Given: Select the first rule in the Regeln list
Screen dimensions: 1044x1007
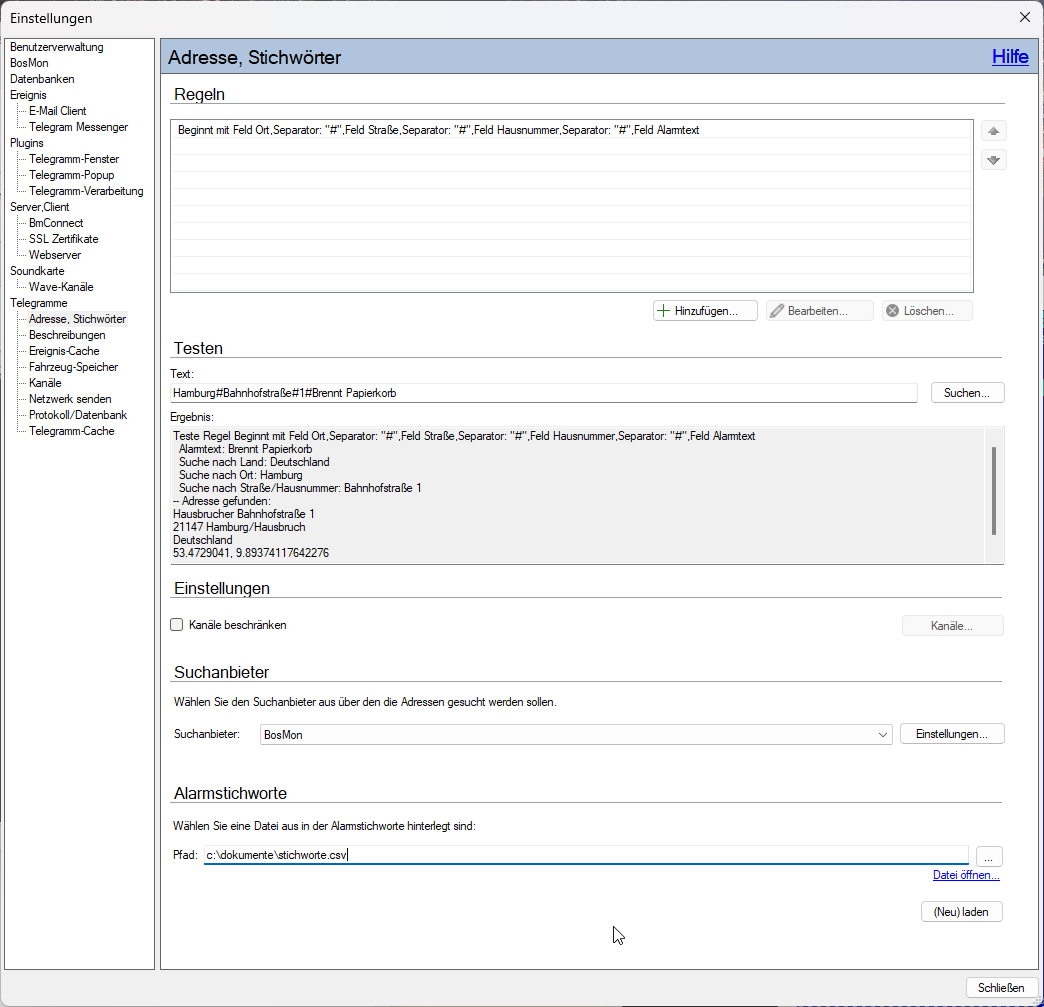Looking at the screenshot, I should (571, 130).
